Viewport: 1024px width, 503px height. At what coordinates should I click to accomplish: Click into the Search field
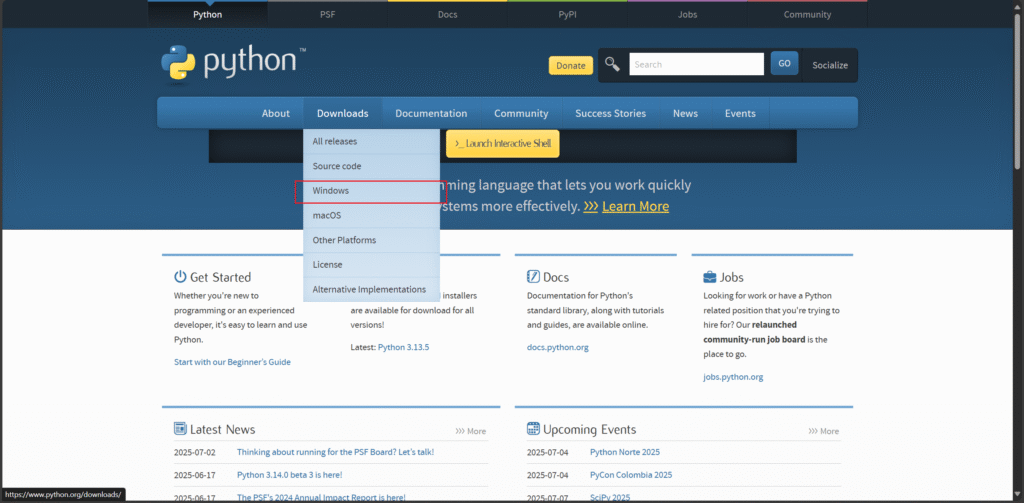[696, 64]
